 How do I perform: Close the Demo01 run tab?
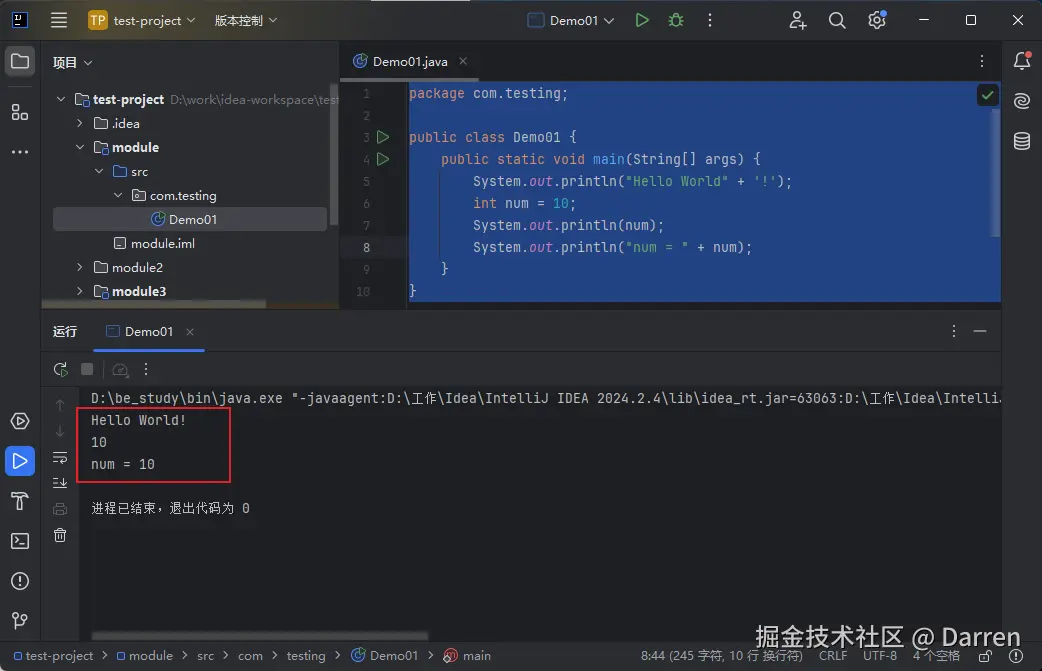[x=190, y=332]
